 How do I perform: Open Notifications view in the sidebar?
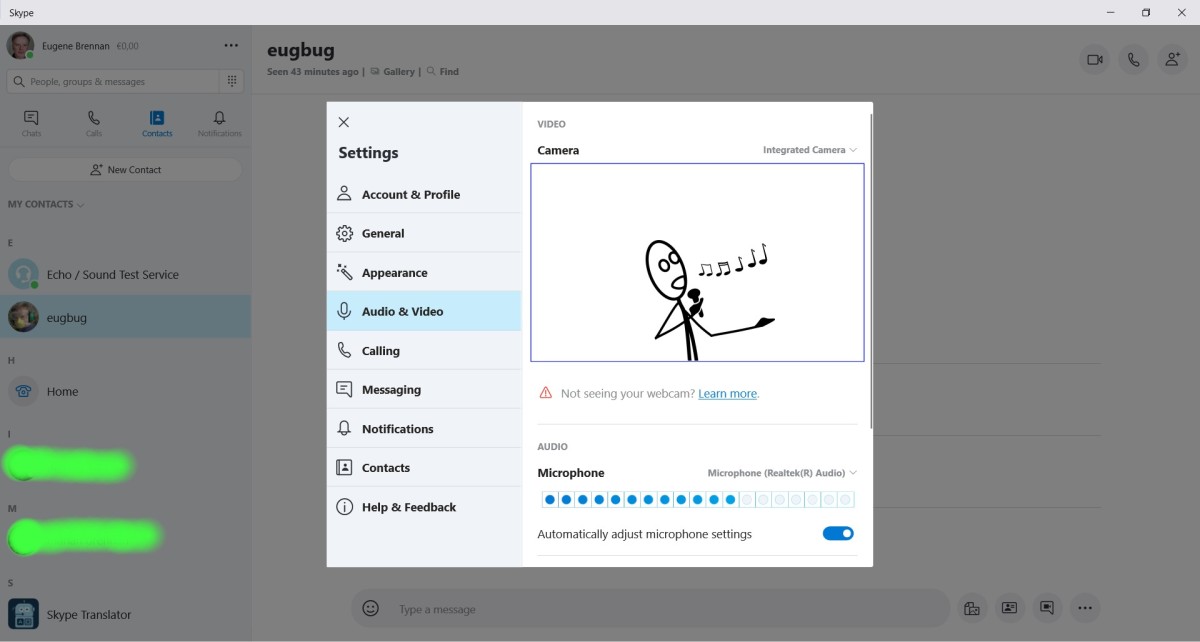point(219,121)
